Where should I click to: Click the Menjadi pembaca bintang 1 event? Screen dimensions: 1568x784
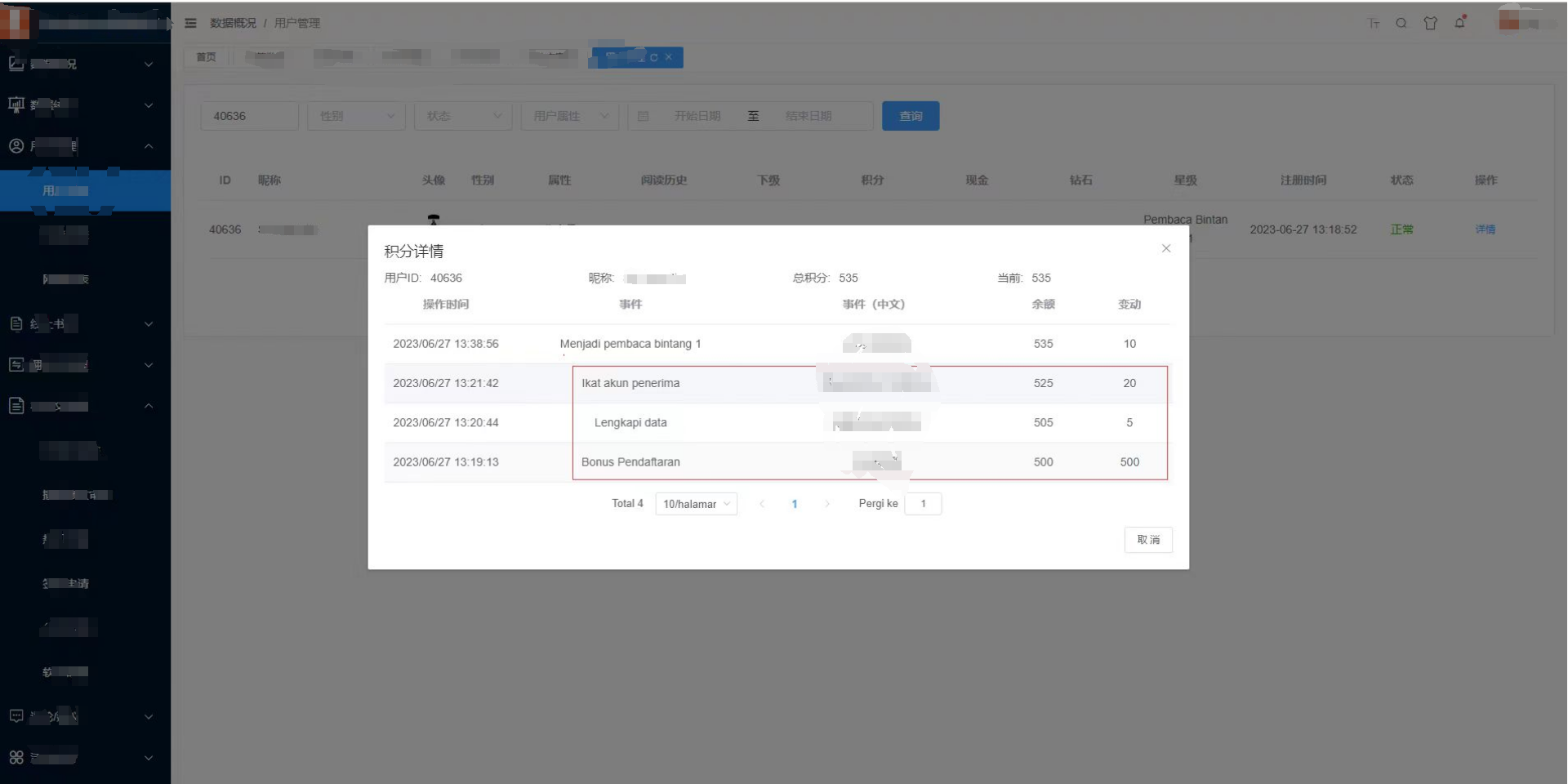click(x=630, y=344)
